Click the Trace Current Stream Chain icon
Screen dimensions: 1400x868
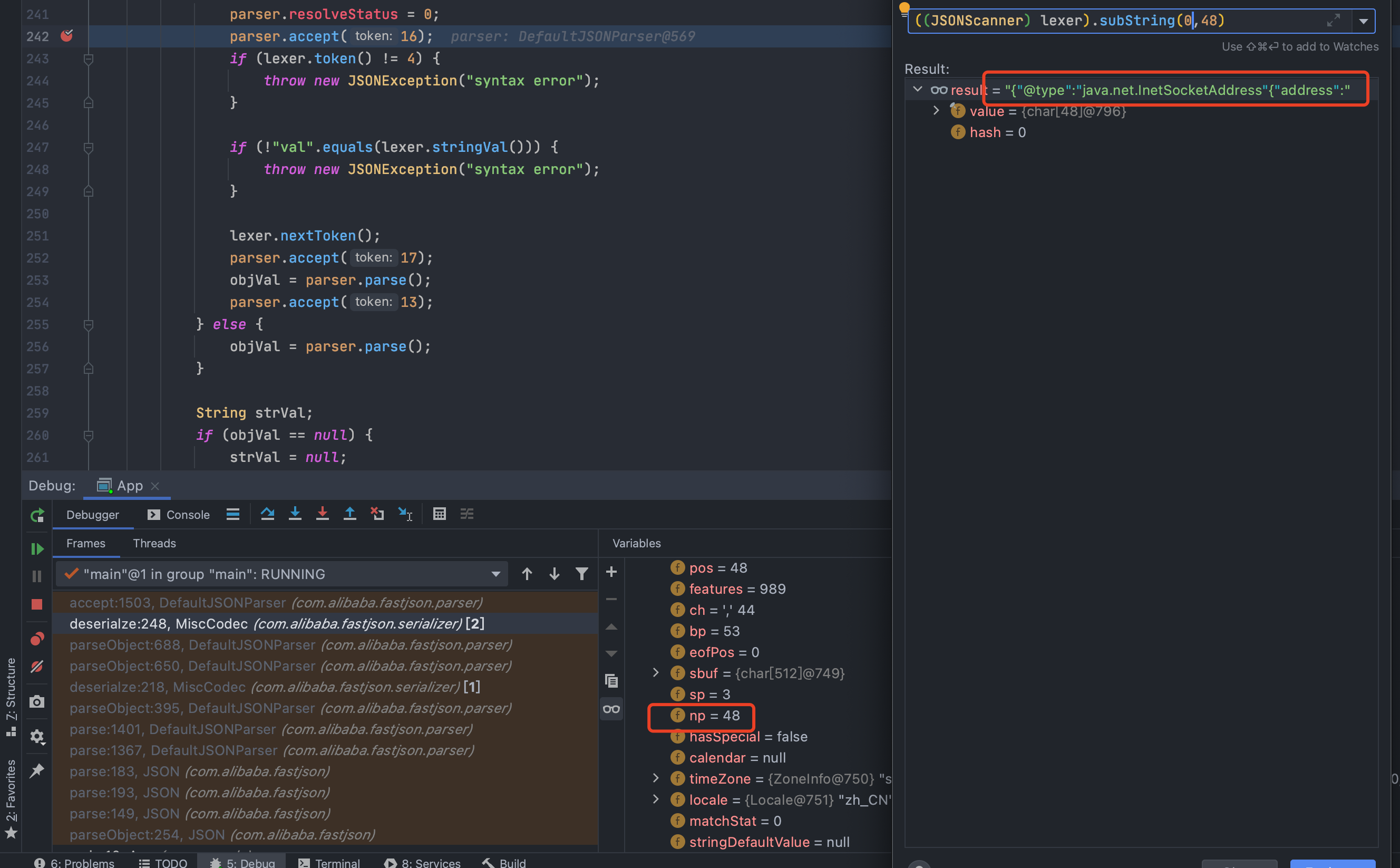click(467, 514)
